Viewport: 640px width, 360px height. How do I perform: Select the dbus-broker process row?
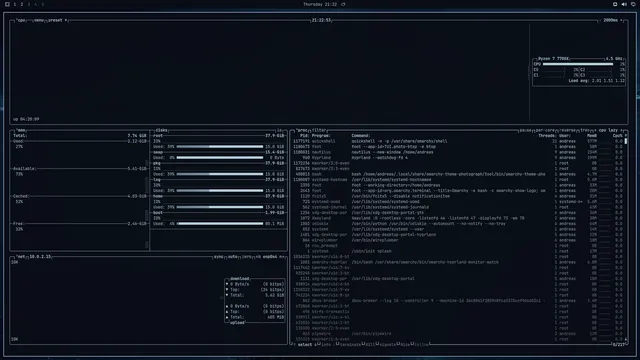click(457, 301)
